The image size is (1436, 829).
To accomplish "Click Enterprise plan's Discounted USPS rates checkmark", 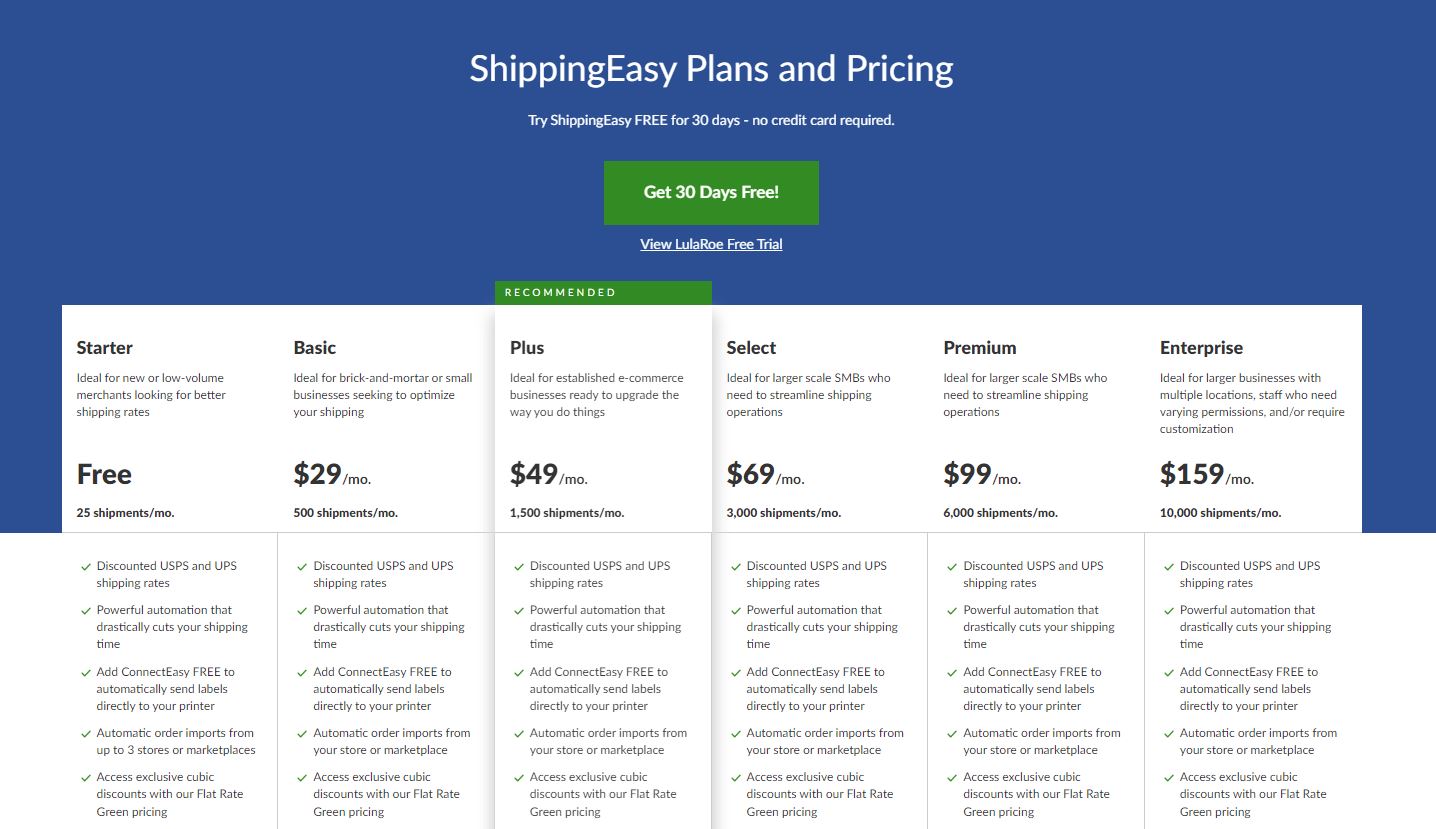I will pyautogui.click(x=1169, y=567).
